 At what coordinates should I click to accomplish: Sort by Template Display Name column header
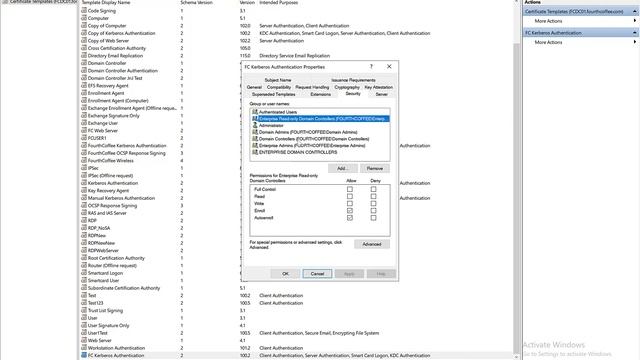pyautogui.click(x=106, y=2)
